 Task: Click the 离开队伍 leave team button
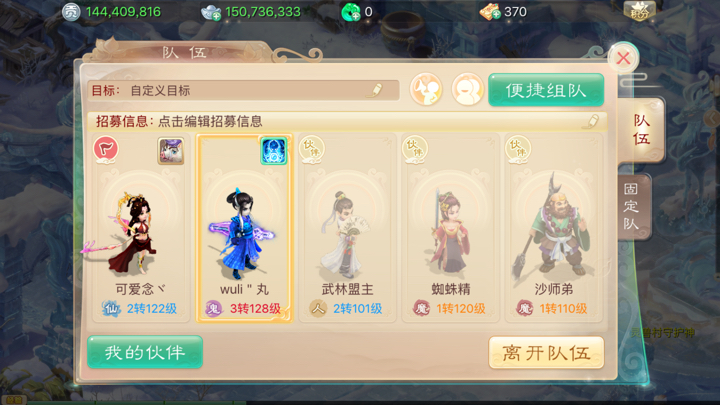[546, 353]
